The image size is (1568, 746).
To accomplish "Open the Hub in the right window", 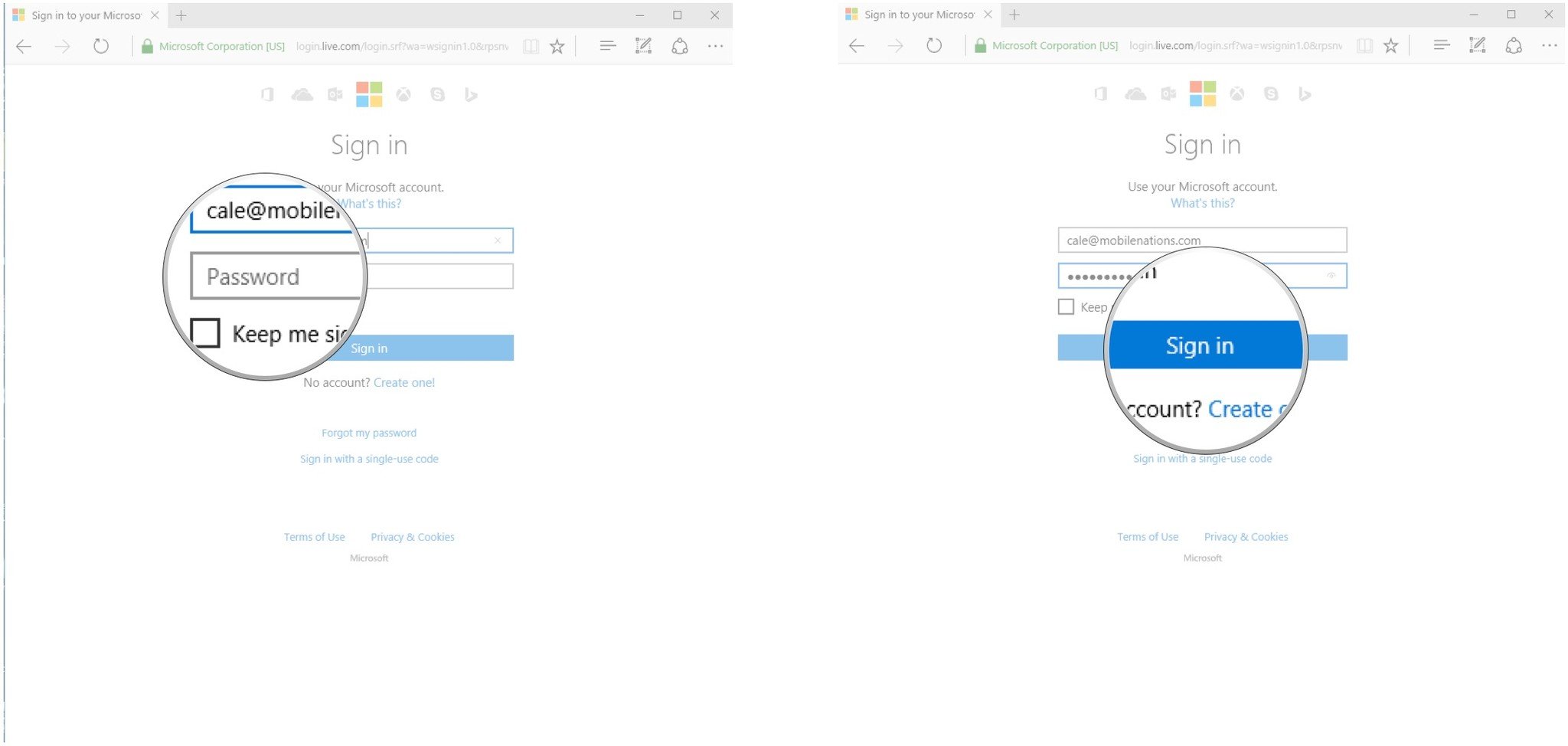I will pyautogui.click(x=1442, y=45).
